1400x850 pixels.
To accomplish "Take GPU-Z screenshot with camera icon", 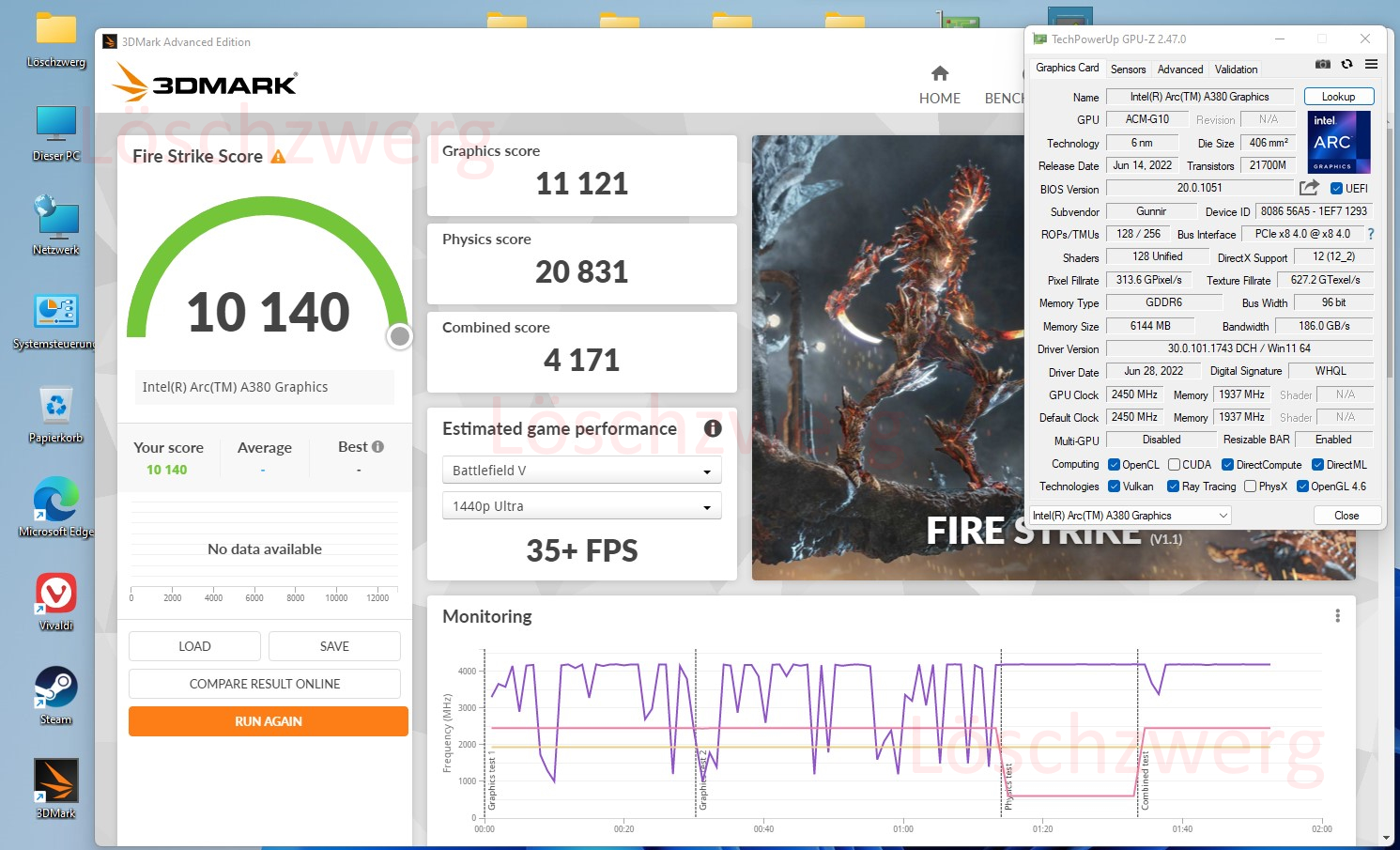I will pos(1323,64).
